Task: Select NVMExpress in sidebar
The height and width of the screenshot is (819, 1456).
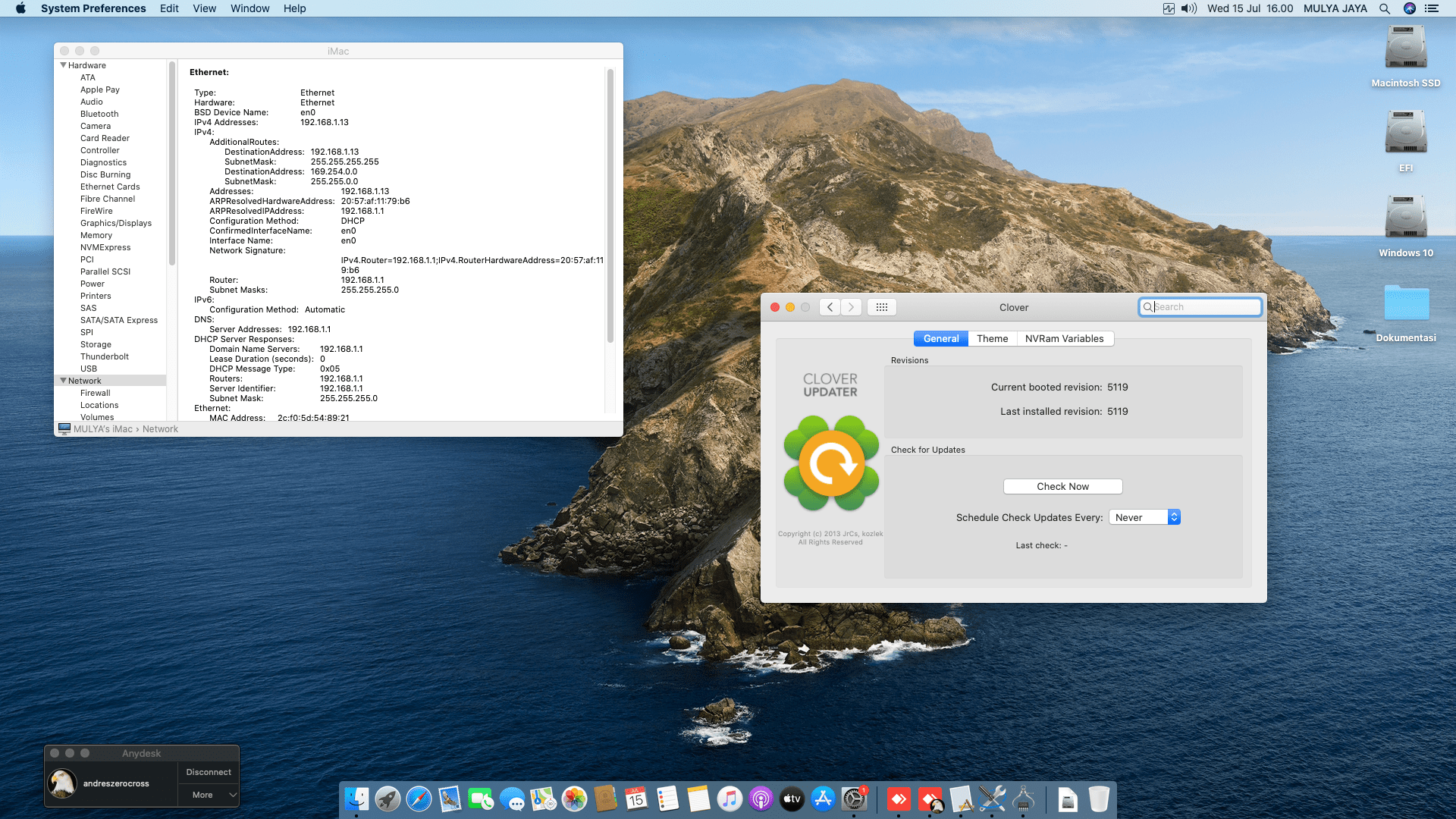Action: pyautogui.click(x=105, y=247)
